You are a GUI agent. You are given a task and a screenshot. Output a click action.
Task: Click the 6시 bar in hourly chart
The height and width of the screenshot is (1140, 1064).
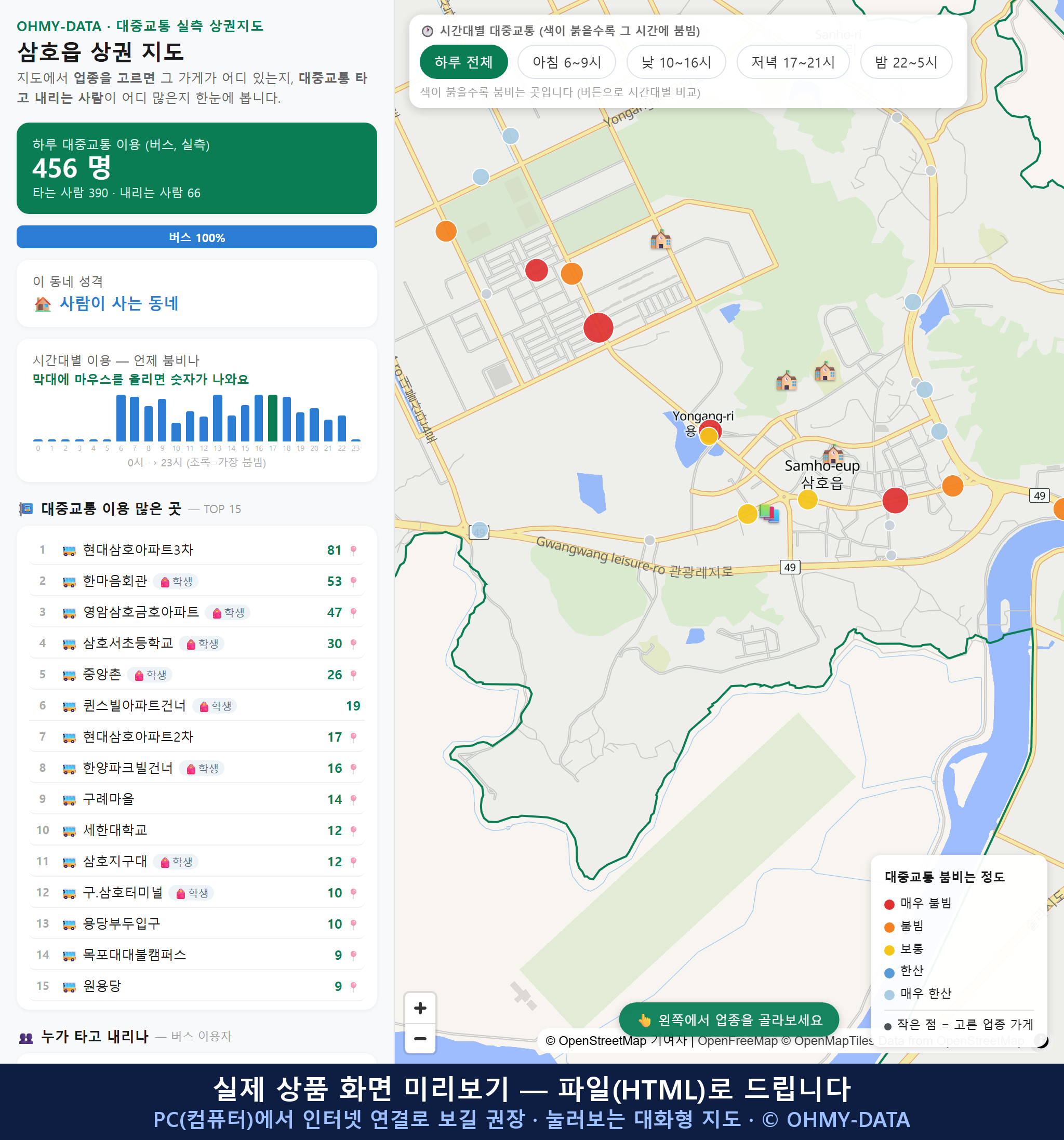pyautogui.click(x=121, y=418)
